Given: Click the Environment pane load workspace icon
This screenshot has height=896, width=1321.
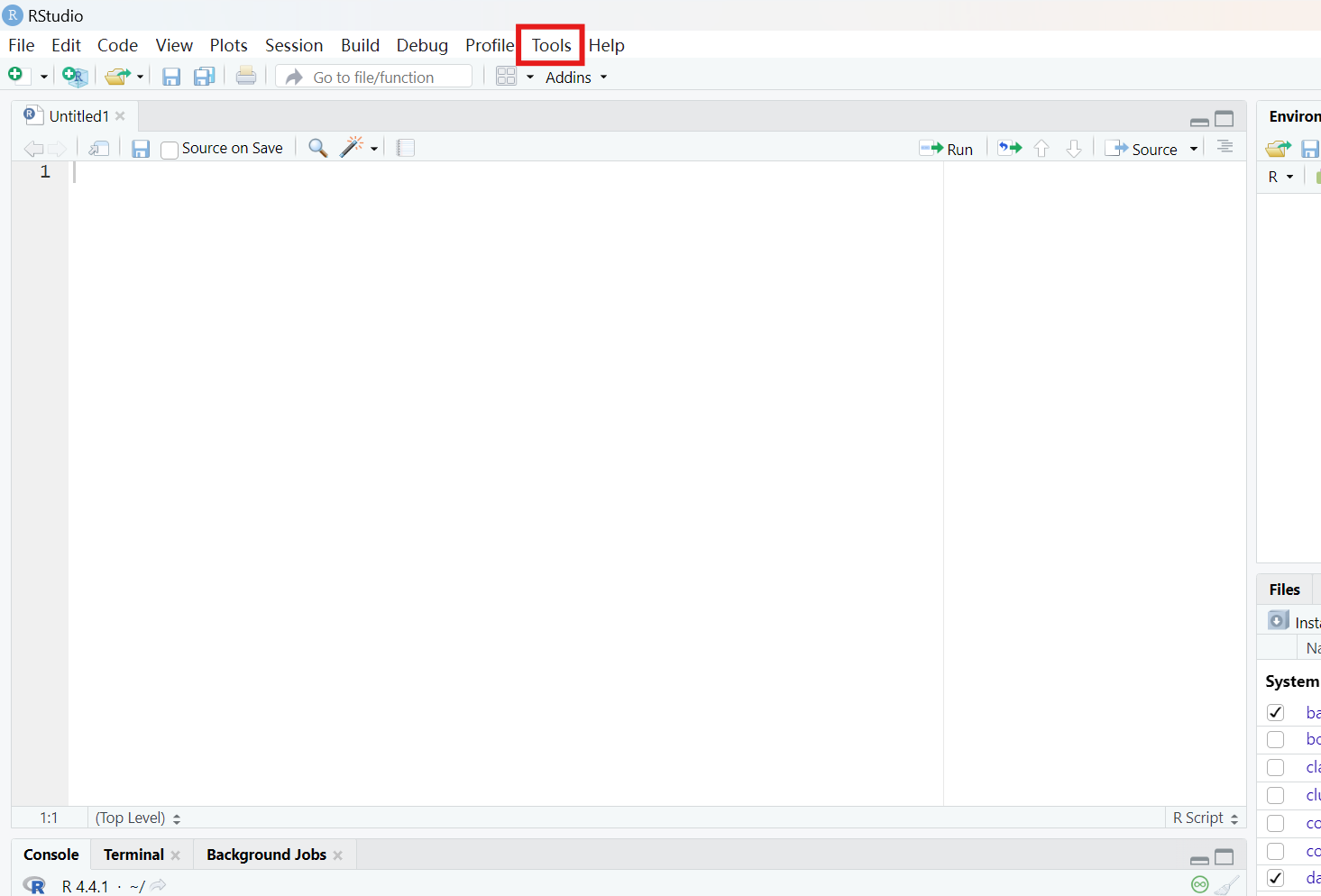Looking at the screenshot, I should click(x=1278, y=149).
